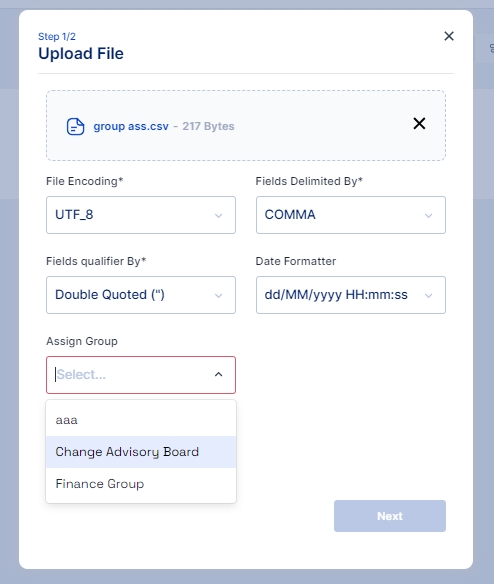Open Date Formatter dropdown arrow
Screen dimensions: 494x584
pos(428,296)
